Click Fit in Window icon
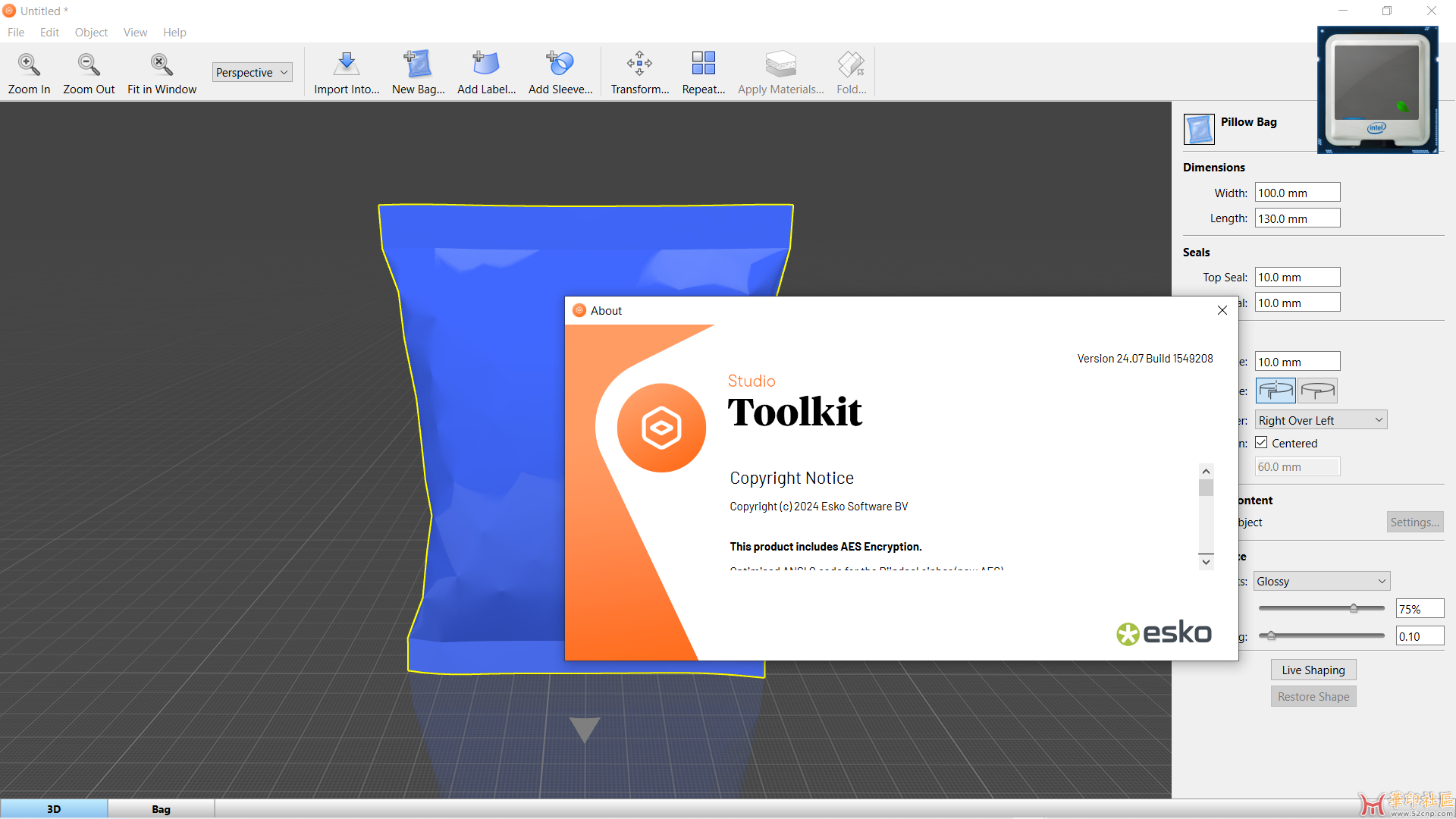 (162, 64)
